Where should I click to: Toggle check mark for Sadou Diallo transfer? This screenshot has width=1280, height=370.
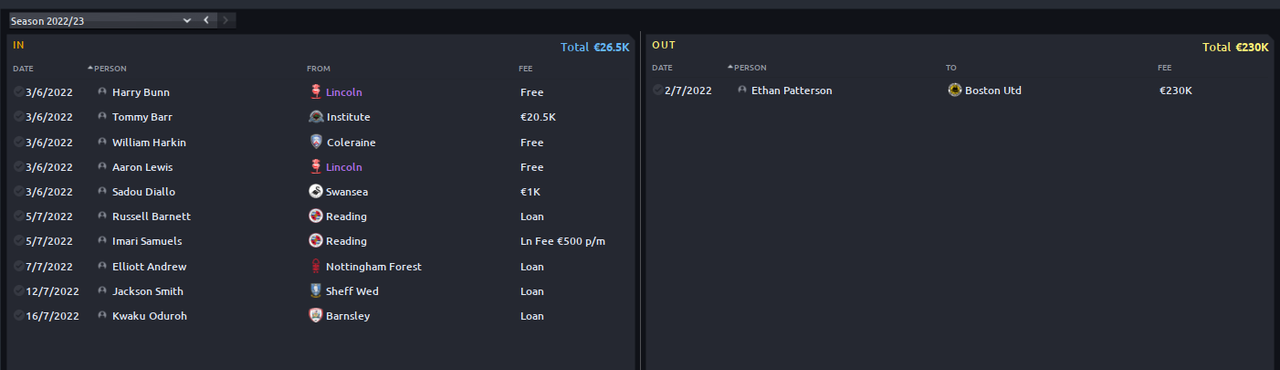18,191
